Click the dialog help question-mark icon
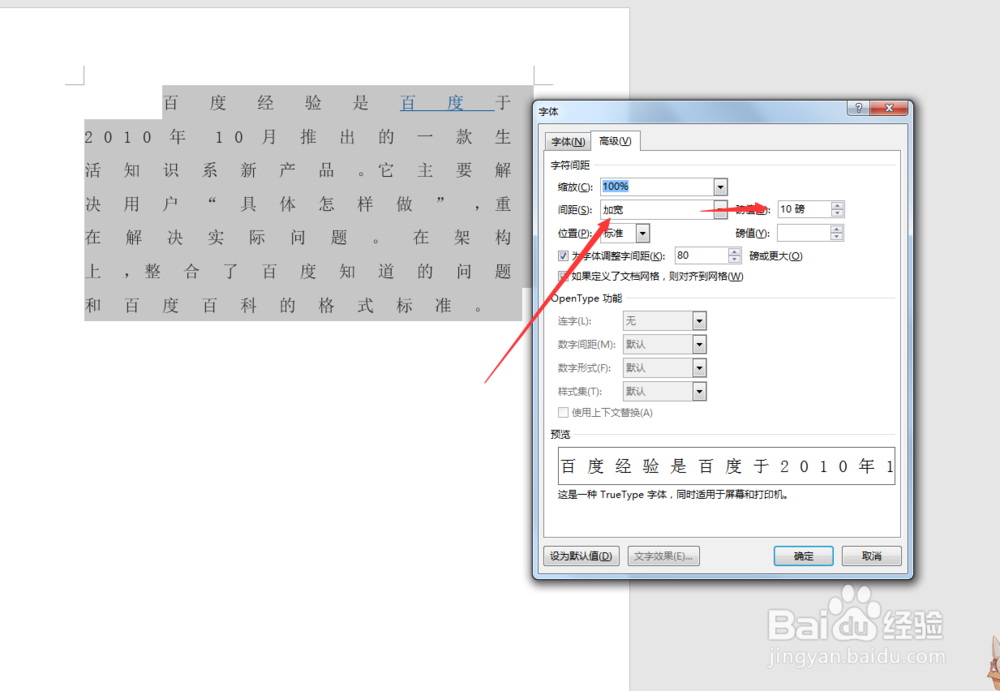Image resolution: width=1000 pixels, height=691 pixels. (x=858, y=108)
